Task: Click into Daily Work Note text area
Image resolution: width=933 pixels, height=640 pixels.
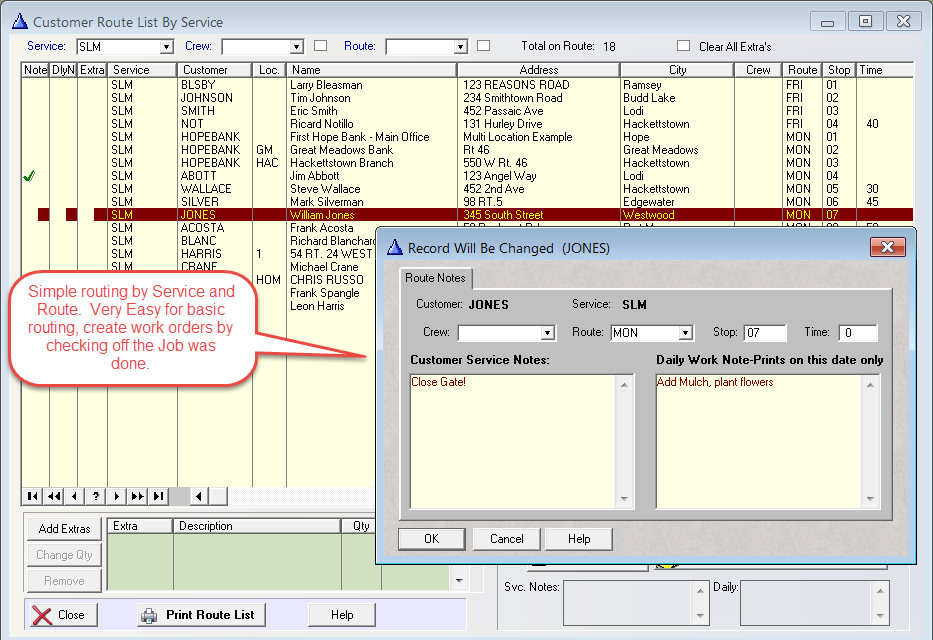Action: click(x=760, y=441)
